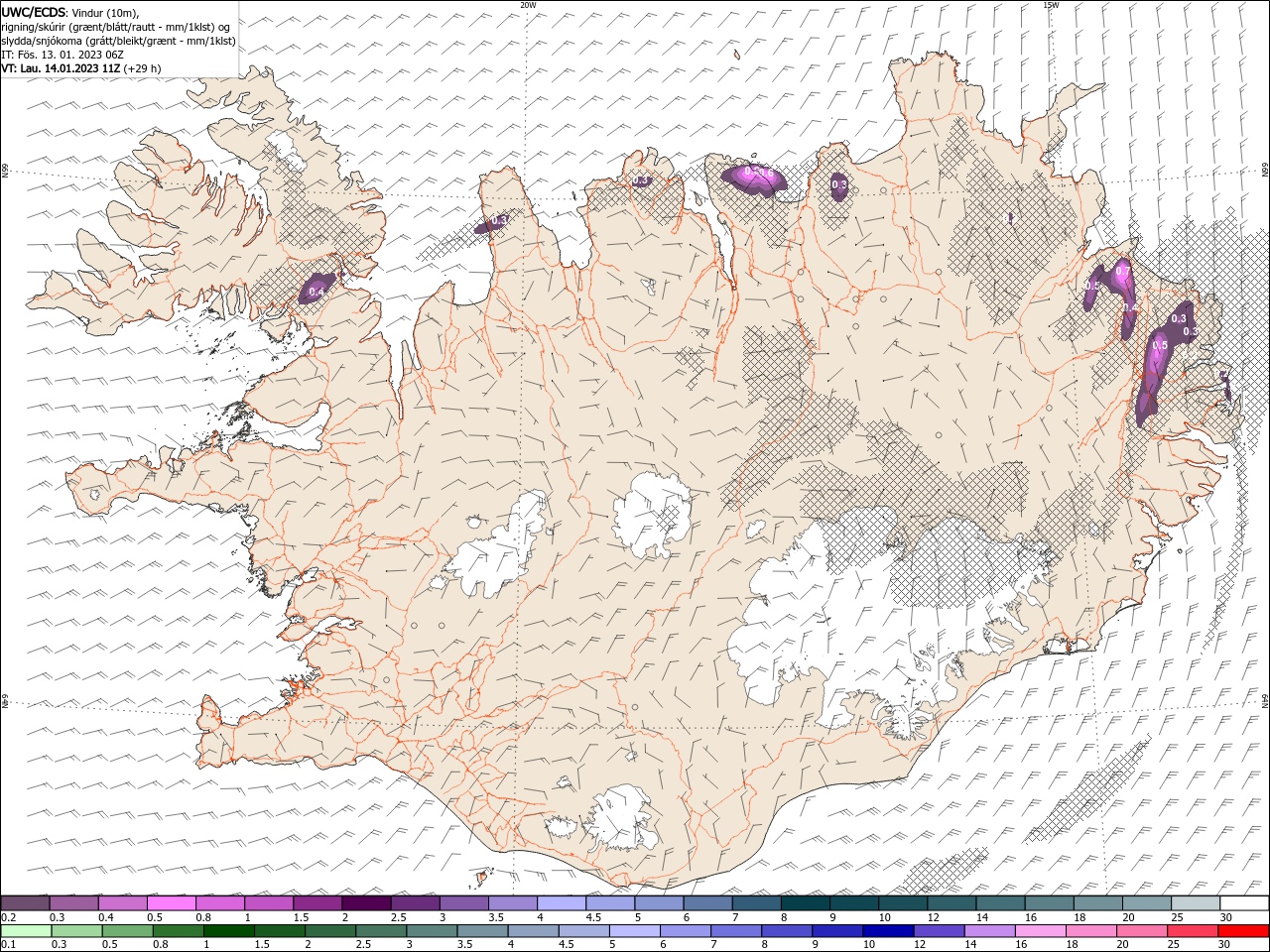This screenshot has width=1270, height=952.
Task: Click the upper scale swatch labeled 5
Action: tap(658, 903)
